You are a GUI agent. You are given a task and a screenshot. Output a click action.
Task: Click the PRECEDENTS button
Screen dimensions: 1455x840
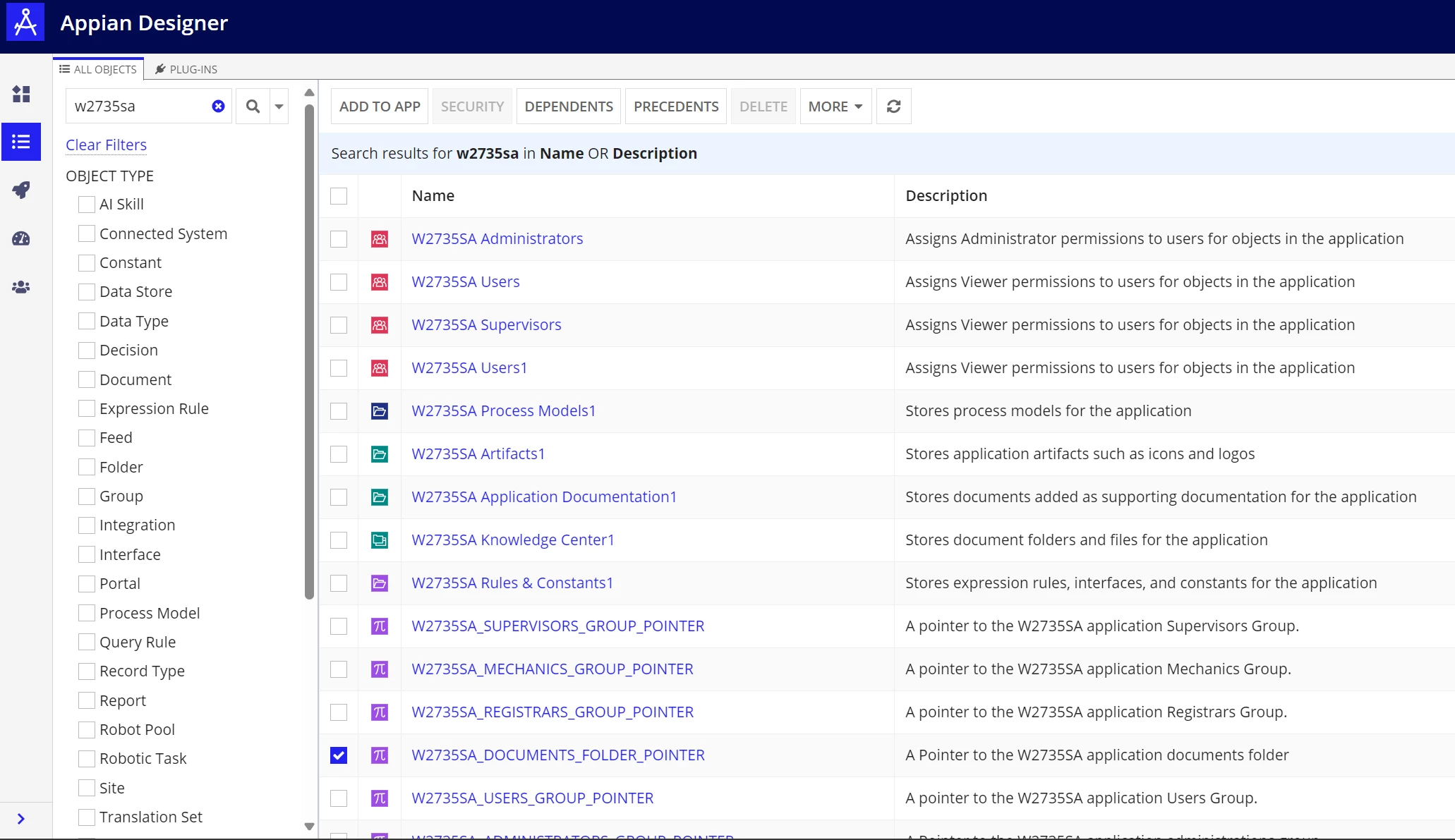pos(676,106)
